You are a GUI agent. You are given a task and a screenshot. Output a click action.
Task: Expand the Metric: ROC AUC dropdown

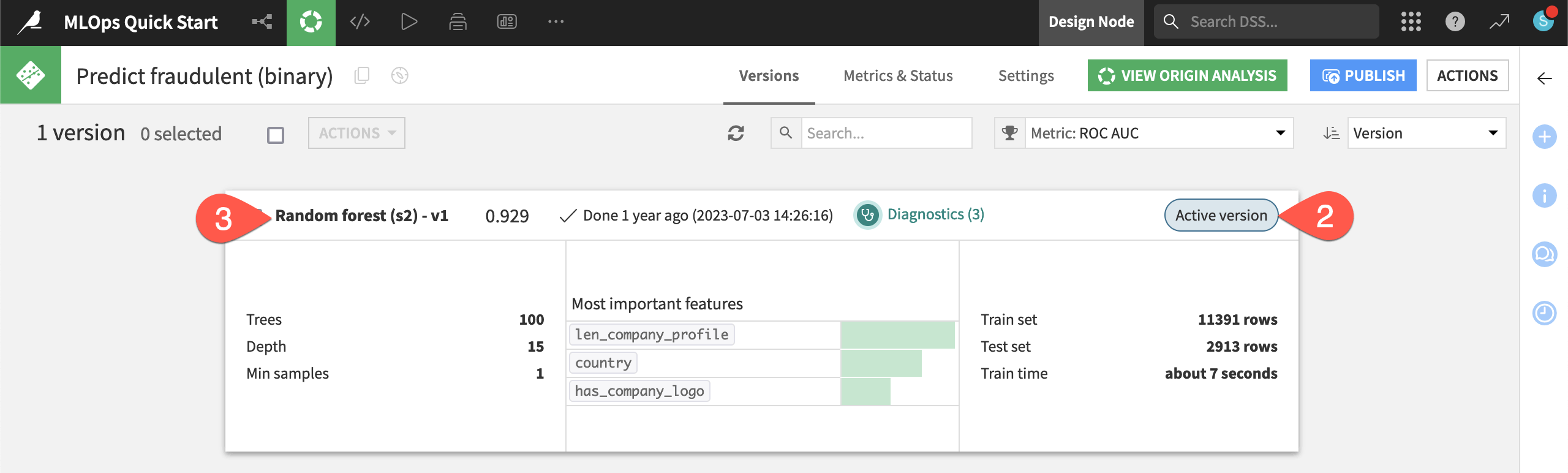(1158, 133)
